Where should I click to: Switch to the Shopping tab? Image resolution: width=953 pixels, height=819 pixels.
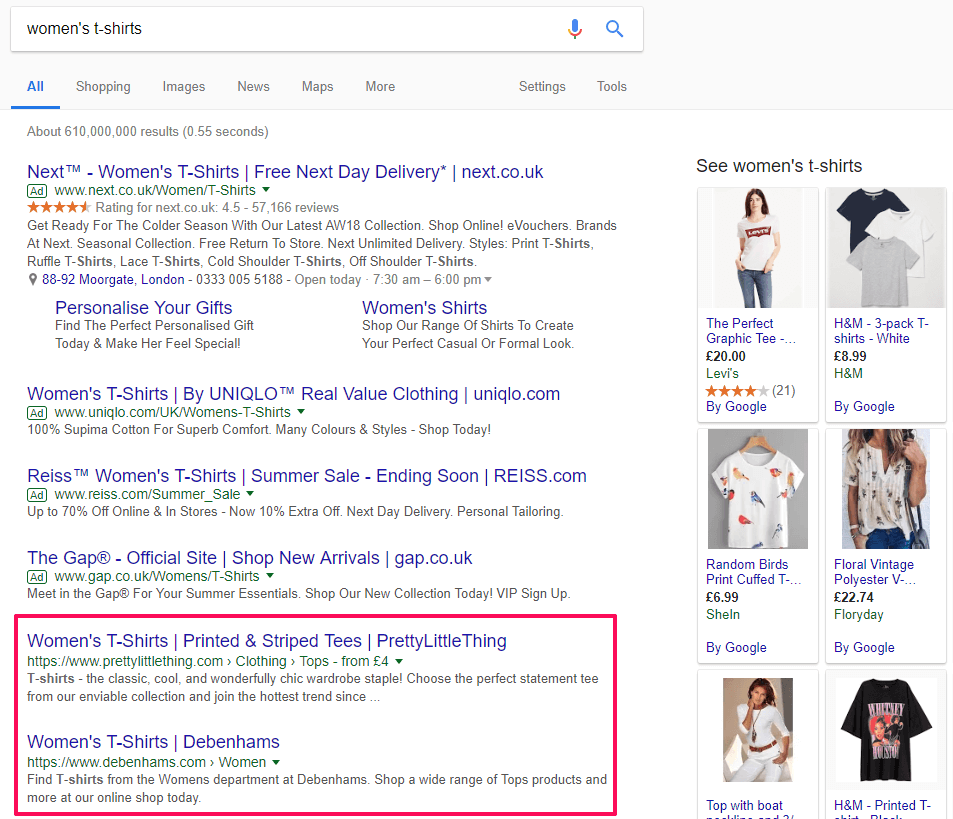point(103,86)
